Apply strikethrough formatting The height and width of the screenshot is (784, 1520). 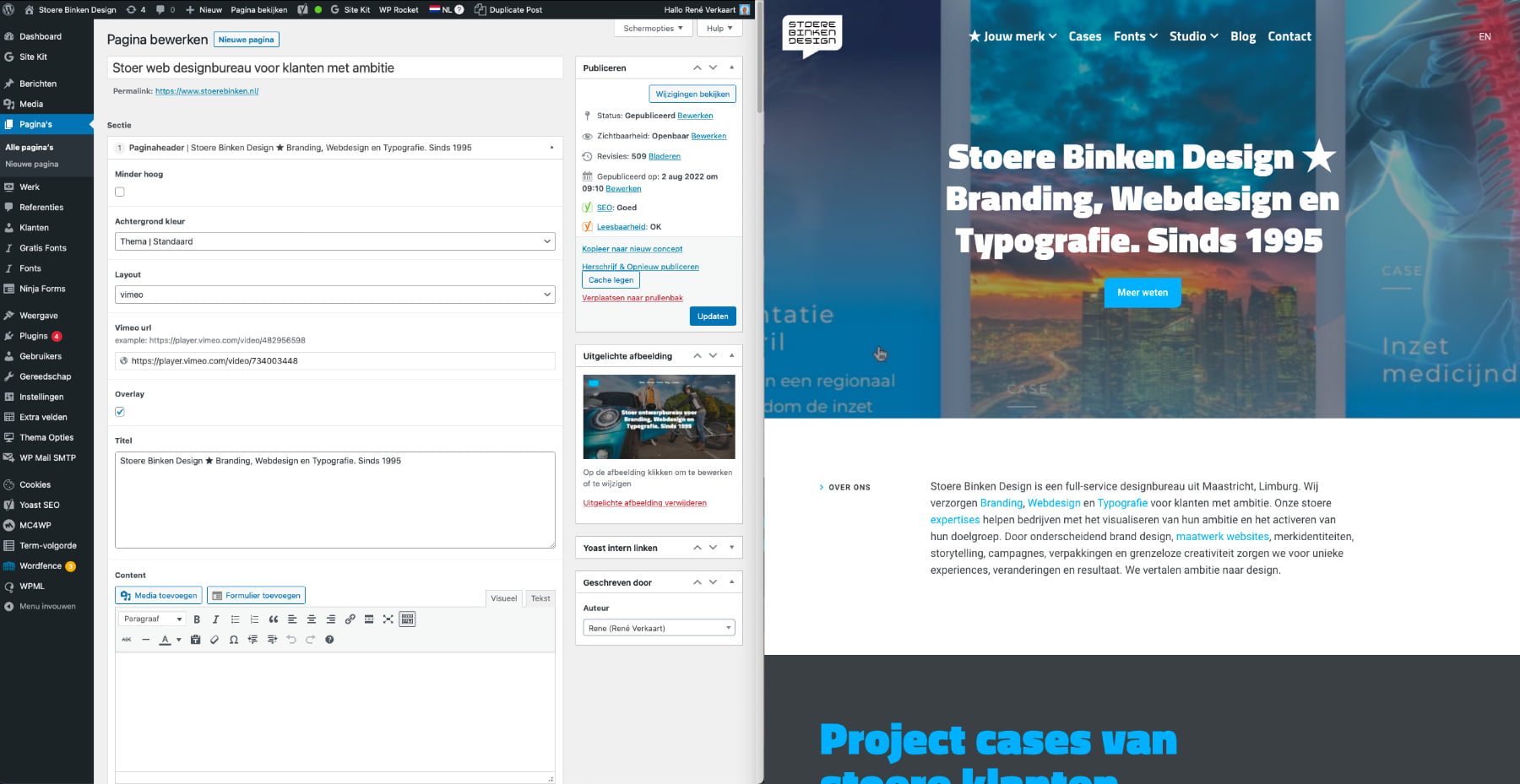pyautogui.click(x=127, y=640)
